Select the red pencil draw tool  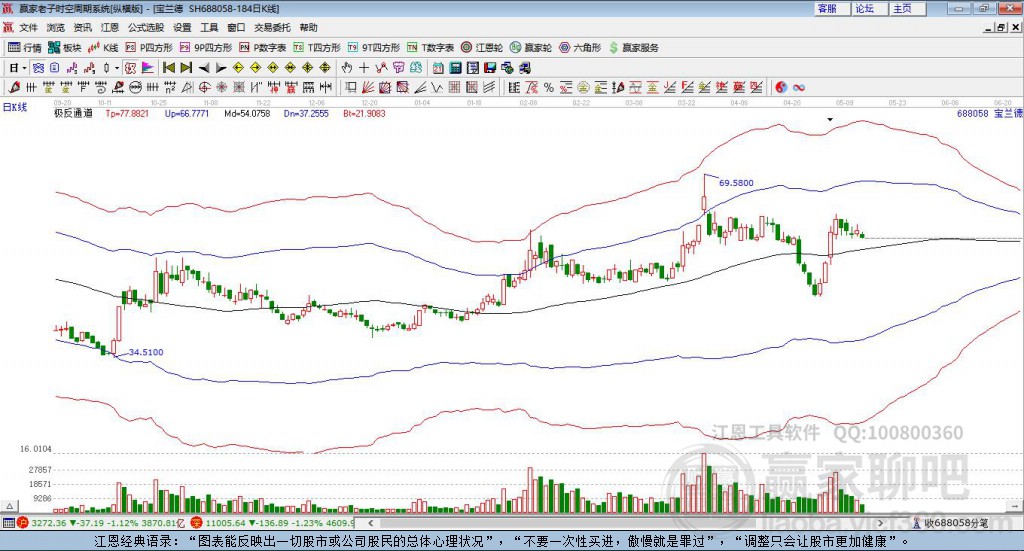click(x=14, y=87)
